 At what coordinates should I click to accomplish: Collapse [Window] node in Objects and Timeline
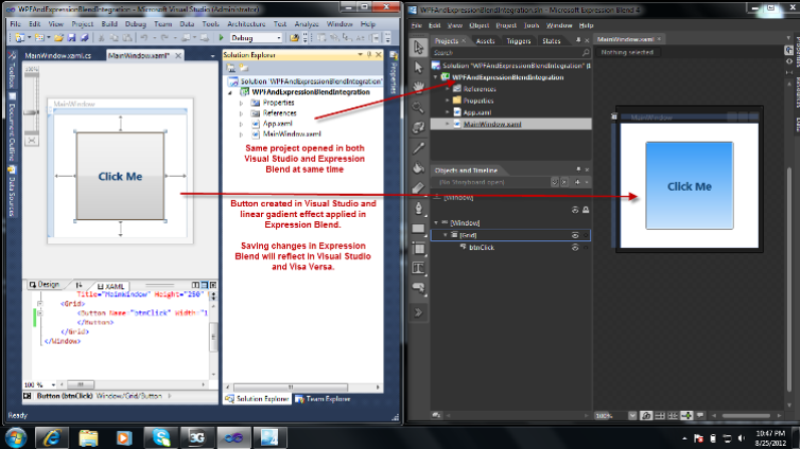coord(436,223)
